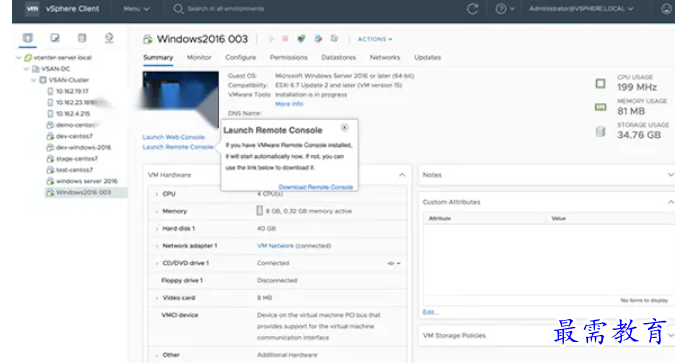Click the Download Remote Console link
Viewport: 675px width, 363px height.
click(316, 187)
